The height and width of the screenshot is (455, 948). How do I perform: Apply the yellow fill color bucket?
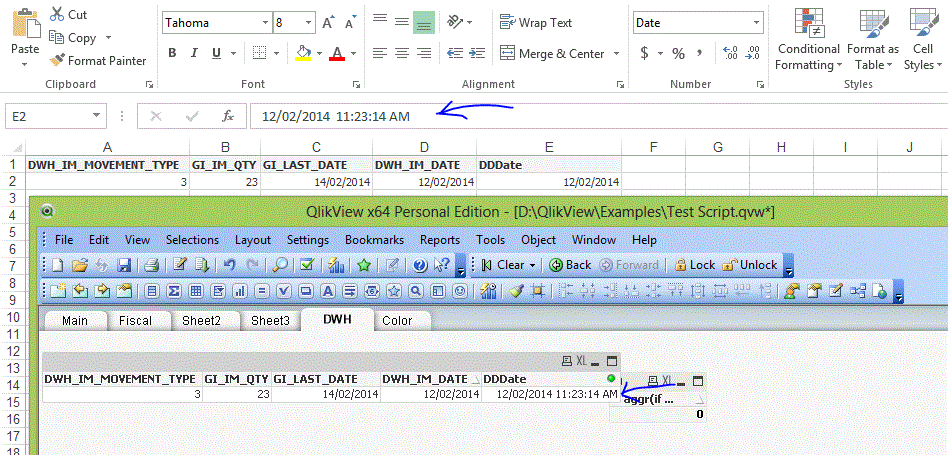[303, 53]
